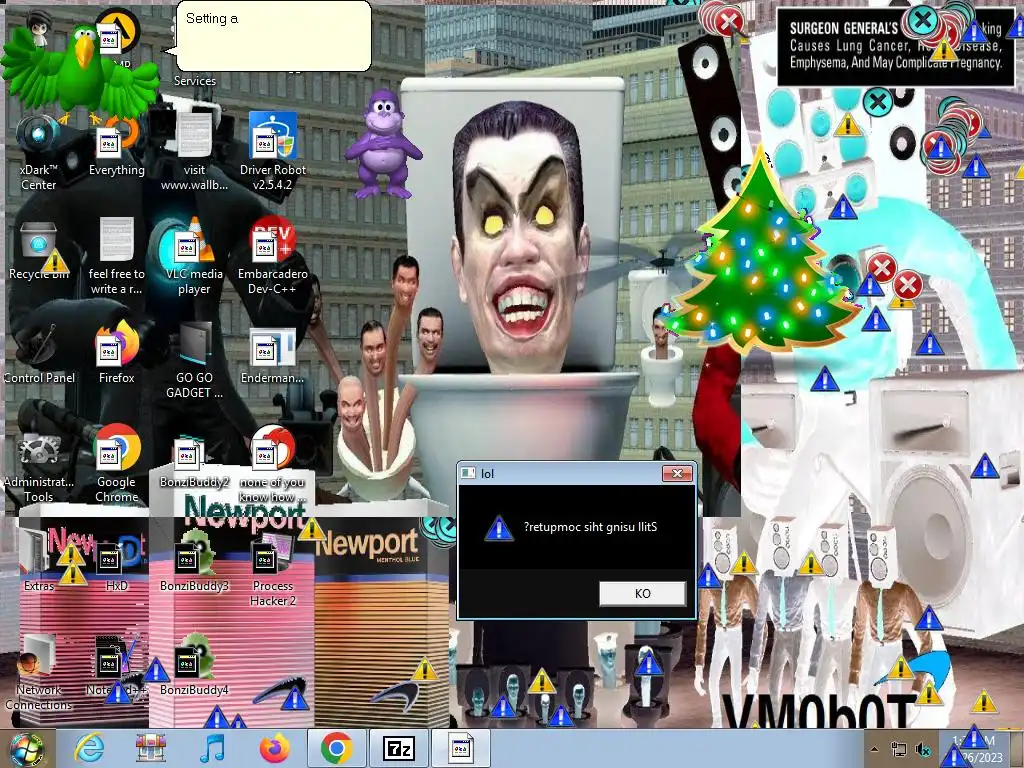Launch Process Hacker 2 shortcut
The height and width of the screenshot is (768, 1024).
(x=272, y=569)
